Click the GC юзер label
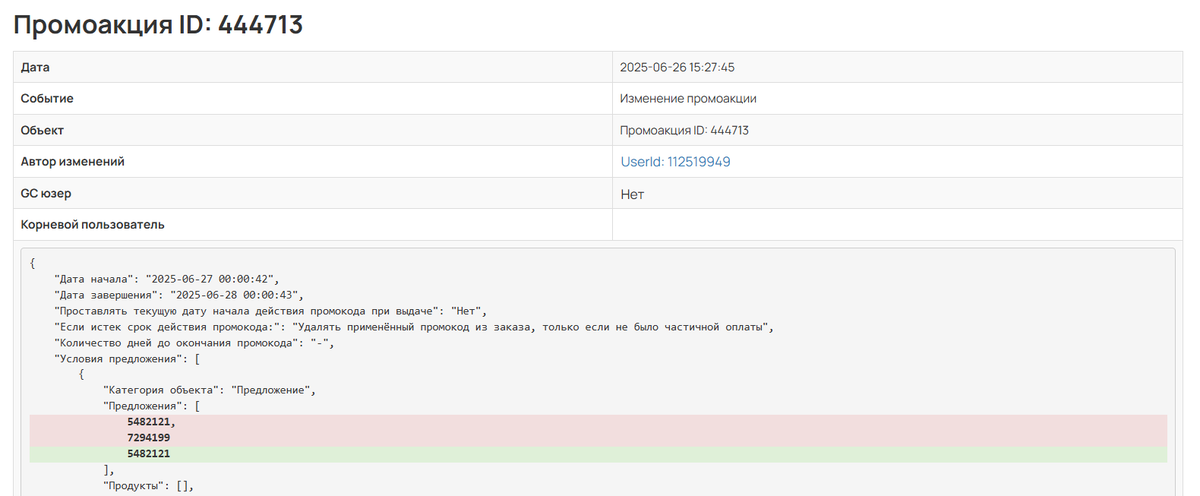This screenshot has width=1200, height=496. point(46,193)
